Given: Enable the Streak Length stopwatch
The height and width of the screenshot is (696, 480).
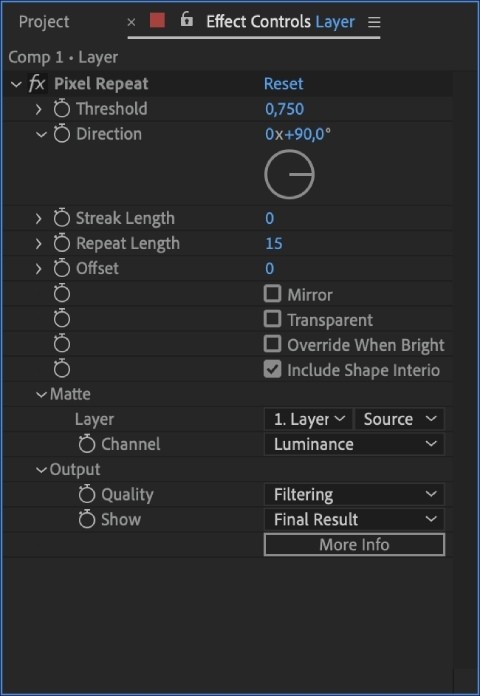Looking at the screenshot, I should tap(62, 218).
